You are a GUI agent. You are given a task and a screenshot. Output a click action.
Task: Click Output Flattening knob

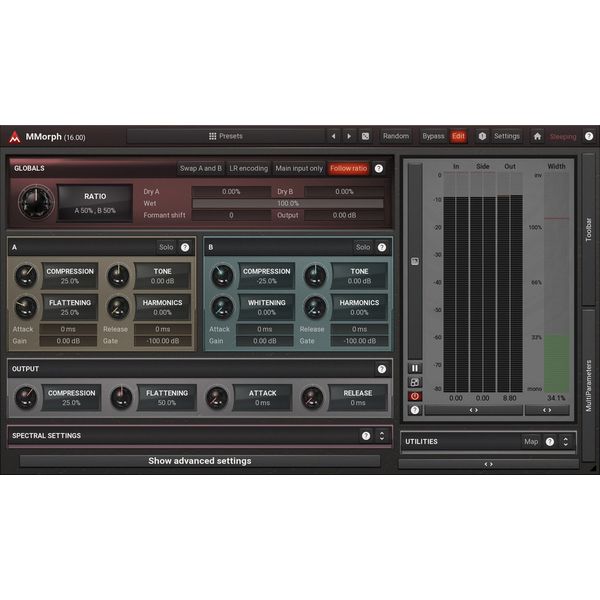(x=122, y=398)
